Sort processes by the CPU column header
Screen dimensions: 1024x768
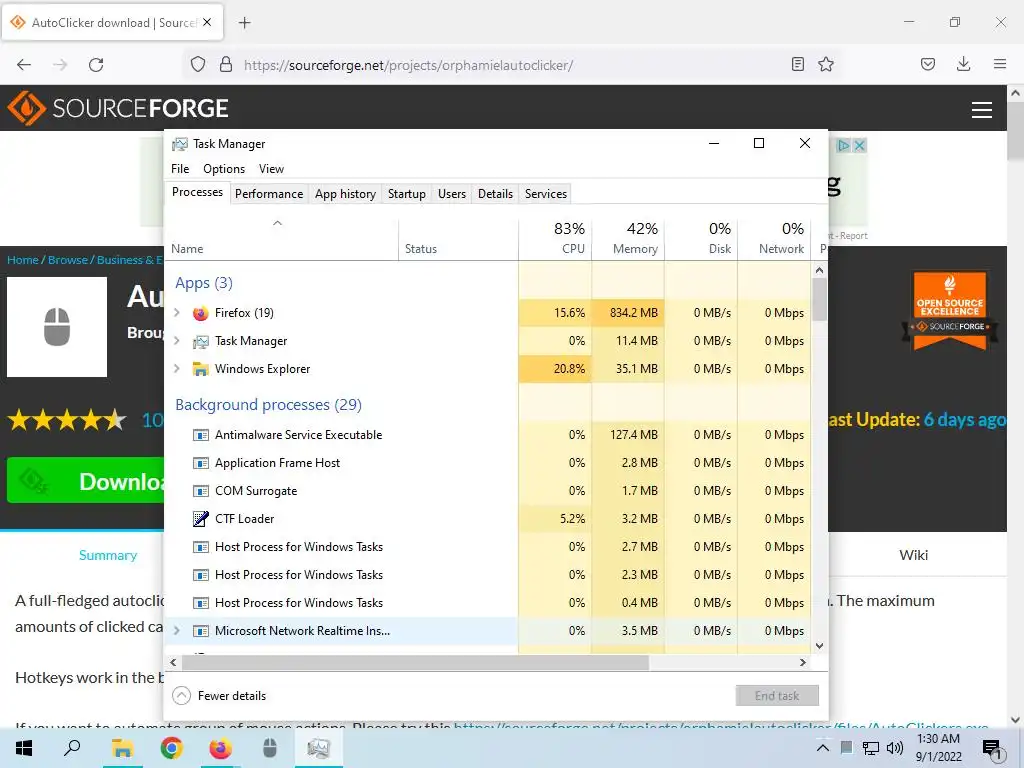click(555, 239)
